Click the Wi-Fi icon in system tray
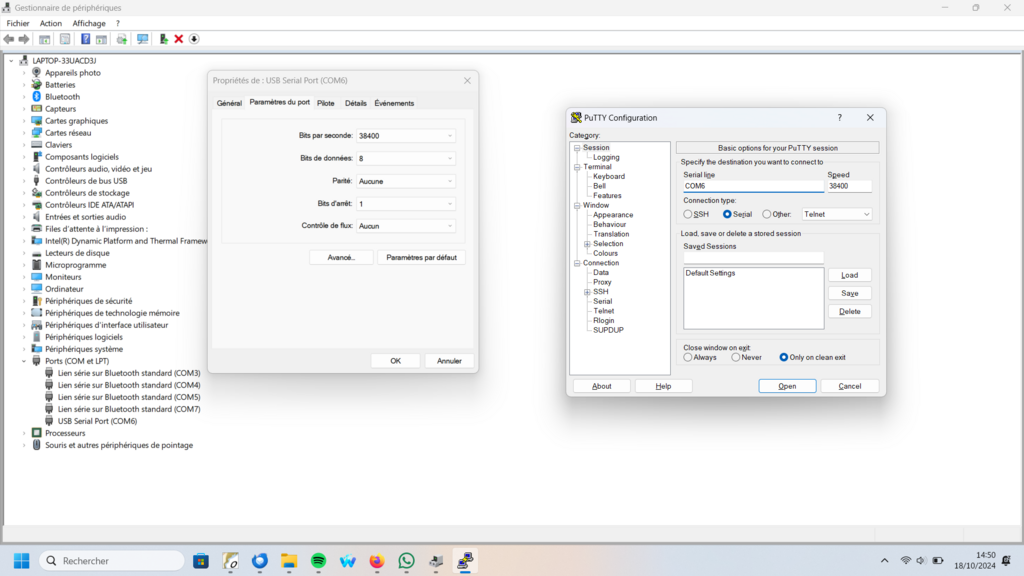1024x576 pixels. pos(905,560)
